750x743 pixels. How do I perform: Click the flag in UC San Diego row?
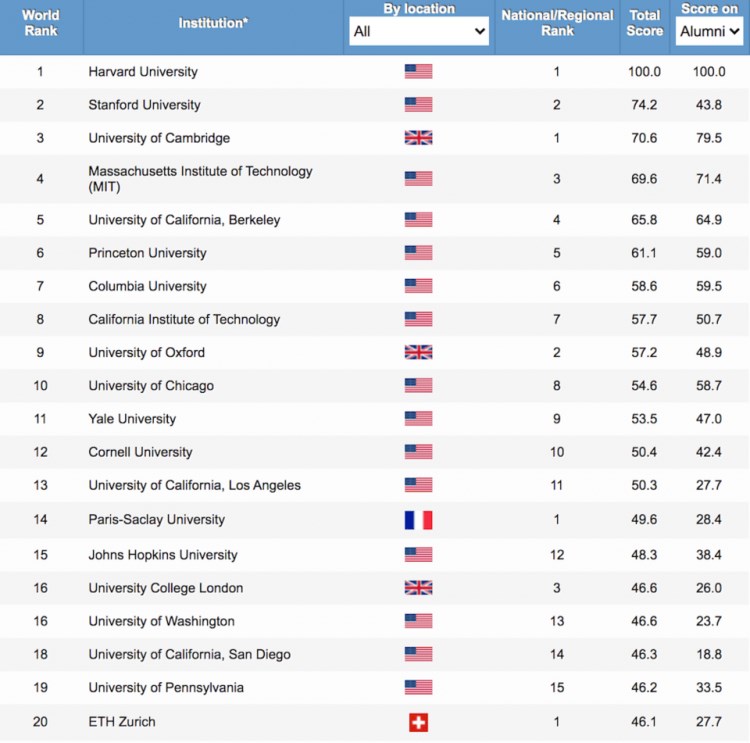tap(419, 654)
